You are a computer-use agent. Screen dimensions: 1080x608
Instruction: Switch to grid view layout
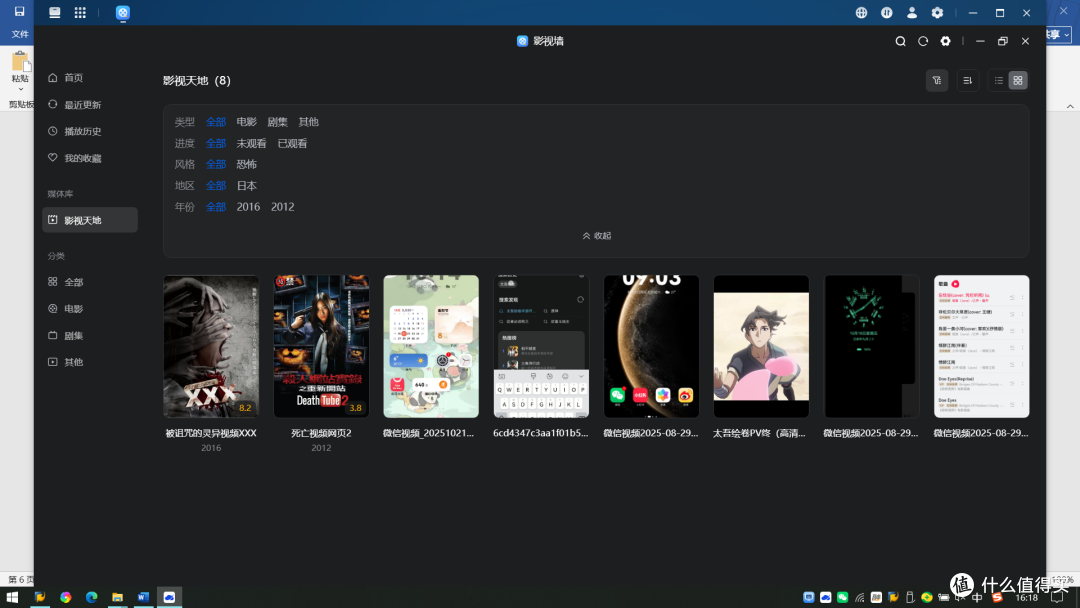(1018, 81)
